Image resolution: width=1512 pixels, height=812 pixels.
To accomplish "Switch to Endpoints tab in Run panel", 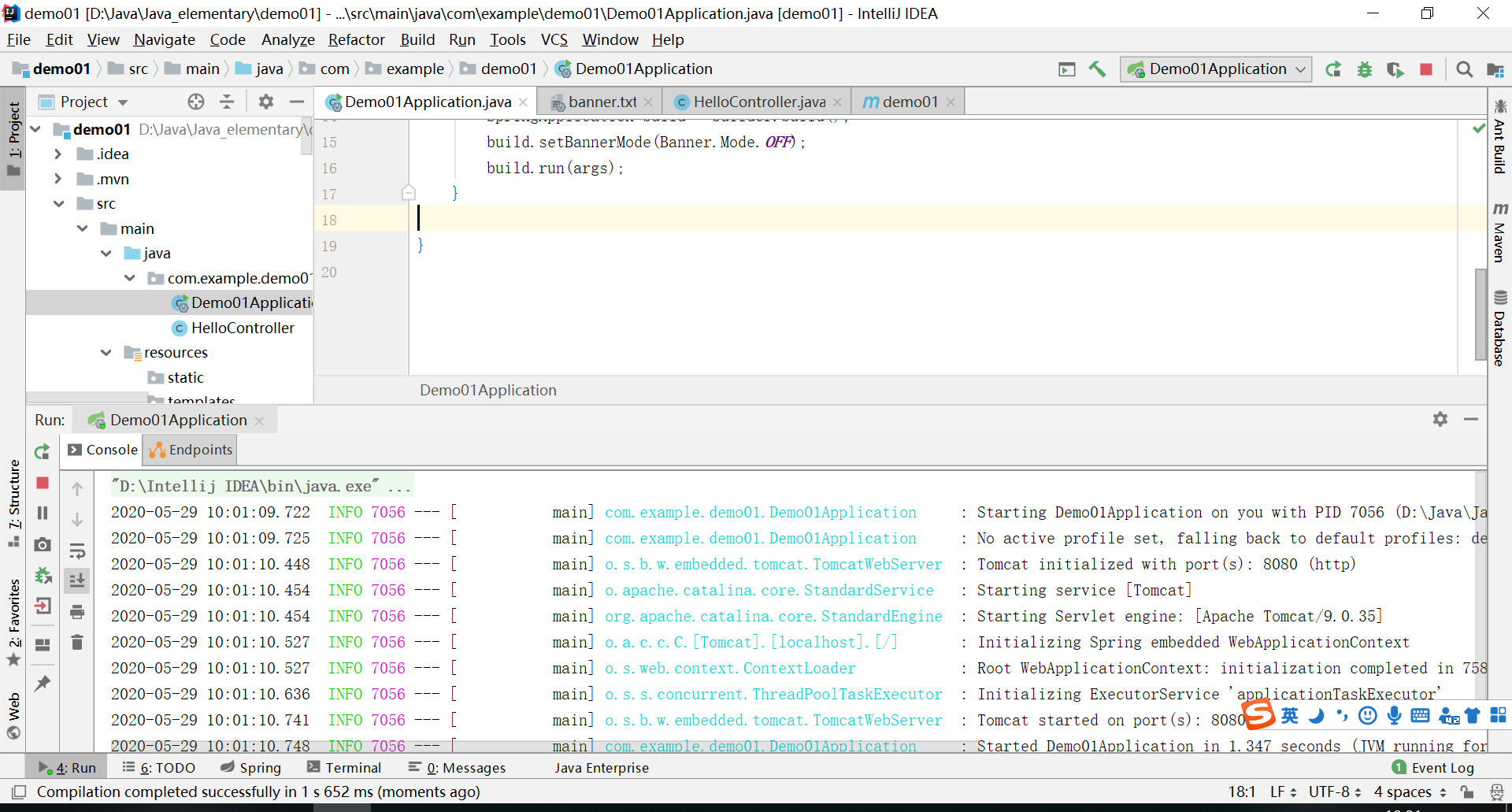I will pos(191,450).
